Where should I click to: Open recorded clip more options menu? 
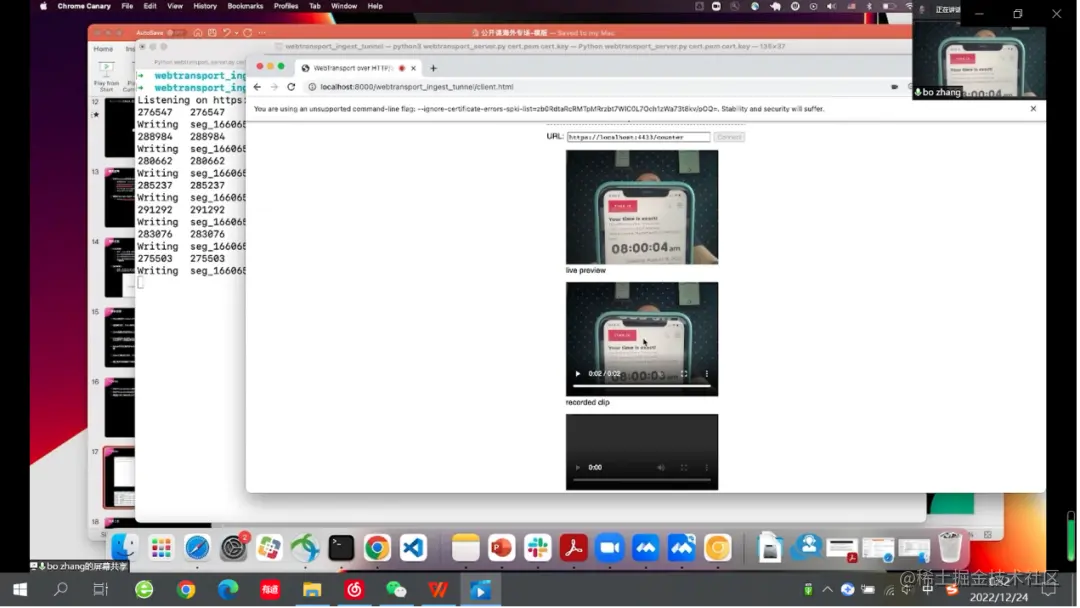(x=707, y=374)
